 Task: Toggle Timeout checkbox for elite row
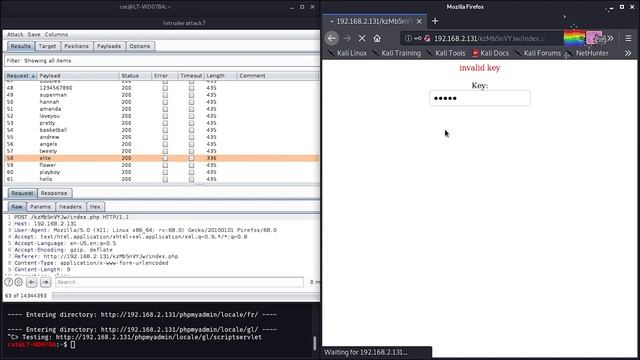[x=191, y=158]
